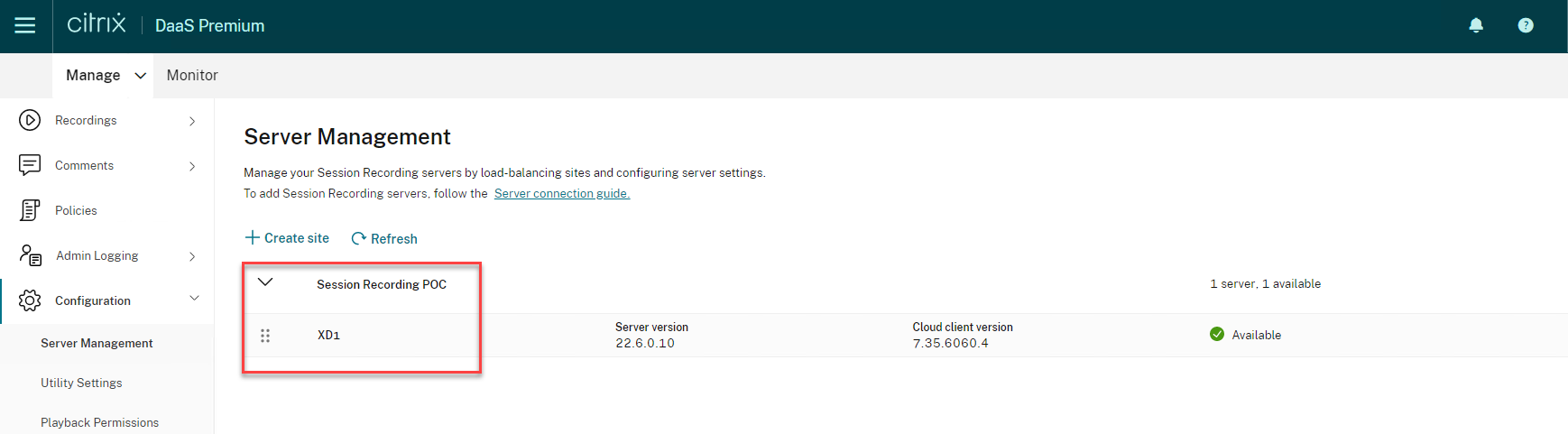Open the notifications bell

click(1476, 25)
